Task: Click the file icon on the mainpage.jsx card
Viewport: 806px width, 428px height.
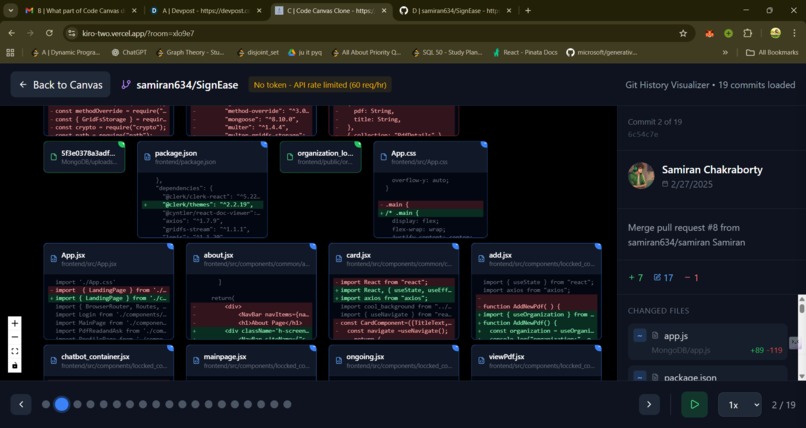Action: pyautogui.click(x=196, y=360)
